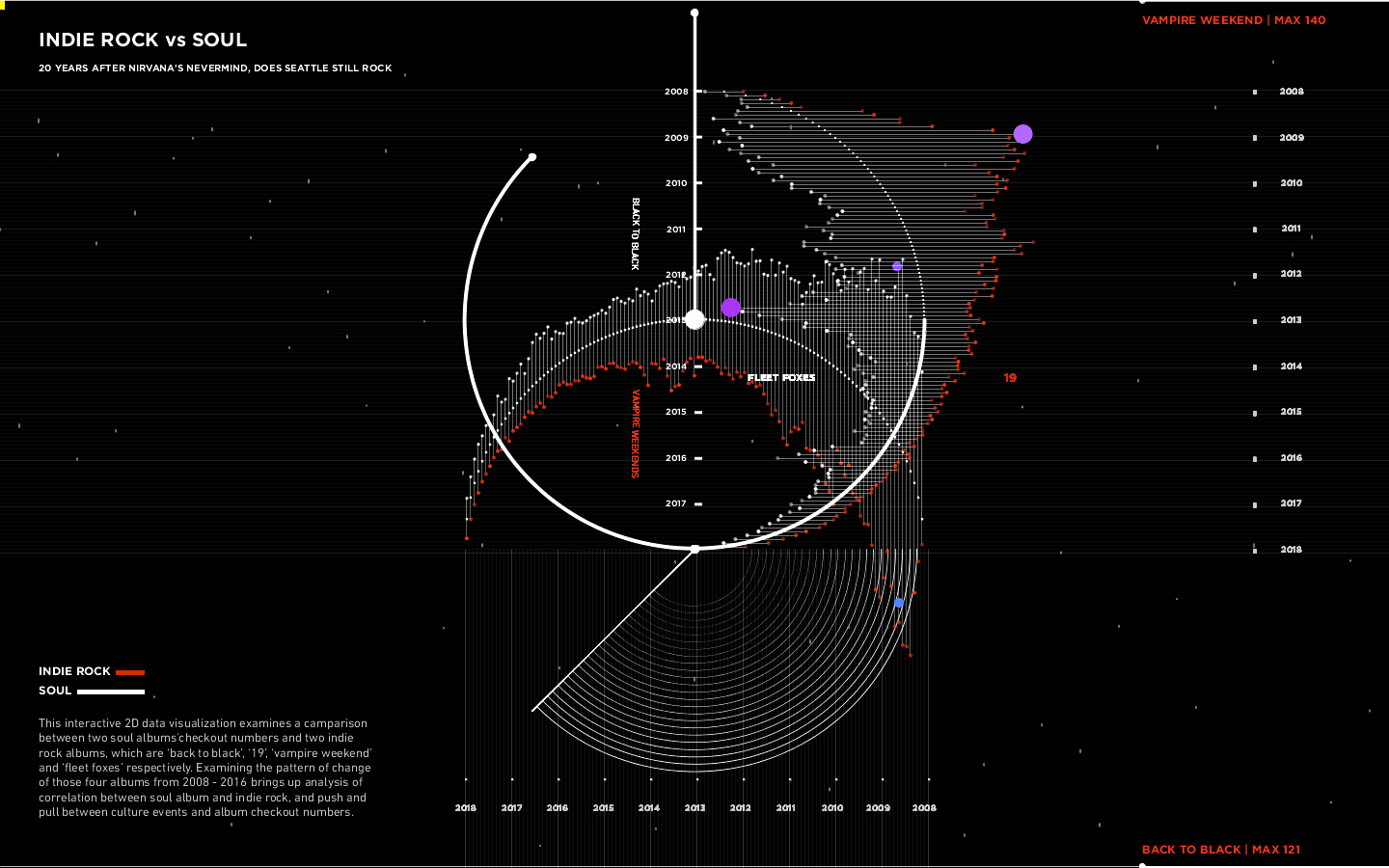
Task: Click the white dot atop the vertical axis
Action: coord(694,14)
